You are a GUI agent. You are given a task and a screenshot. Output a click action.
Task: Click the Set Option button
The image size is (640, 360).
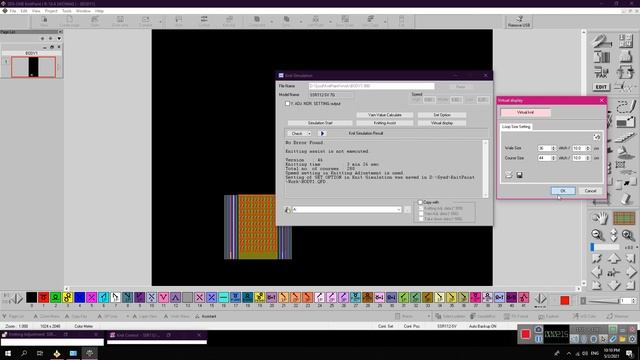442,115
